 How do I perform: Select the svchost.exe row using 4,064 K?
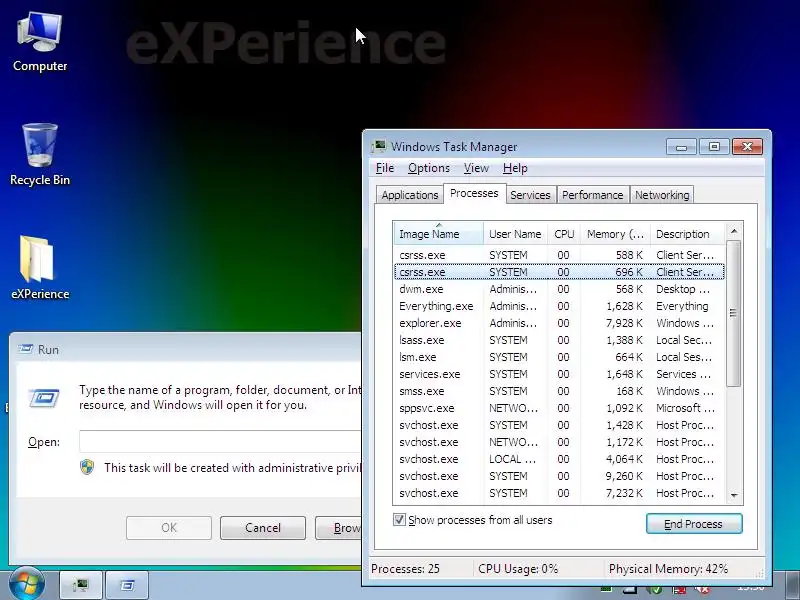(x=559, y=459)
